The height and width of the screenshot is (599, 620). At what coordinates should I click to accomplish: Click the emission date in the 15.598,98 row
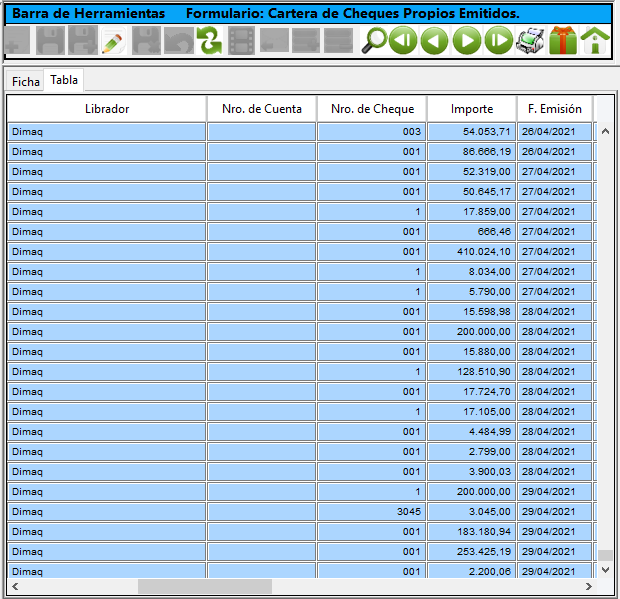coord(548,312)
